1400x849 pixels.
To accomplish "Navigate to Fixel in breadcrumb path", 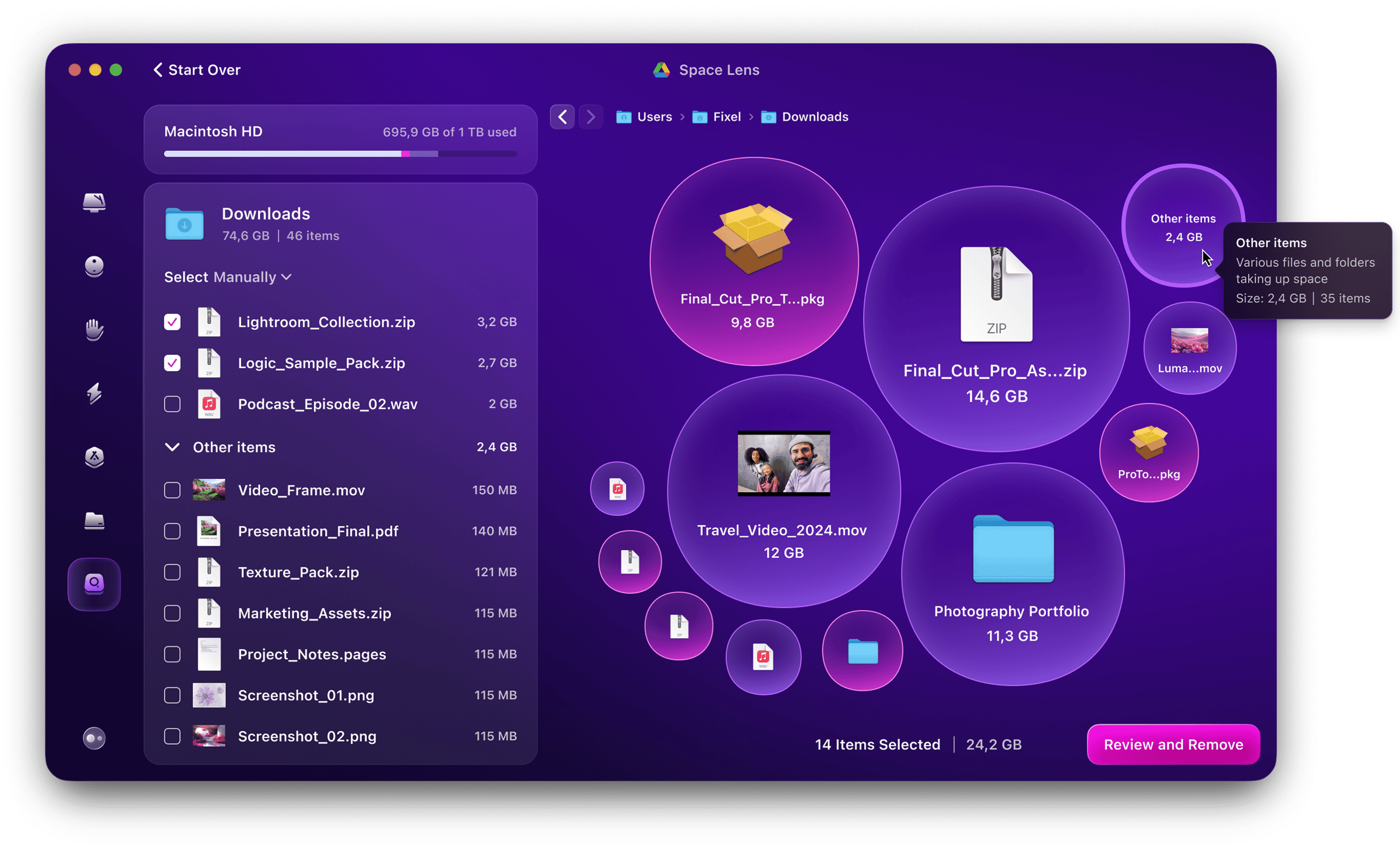I will pyautogui.click(x=726, y=117).
